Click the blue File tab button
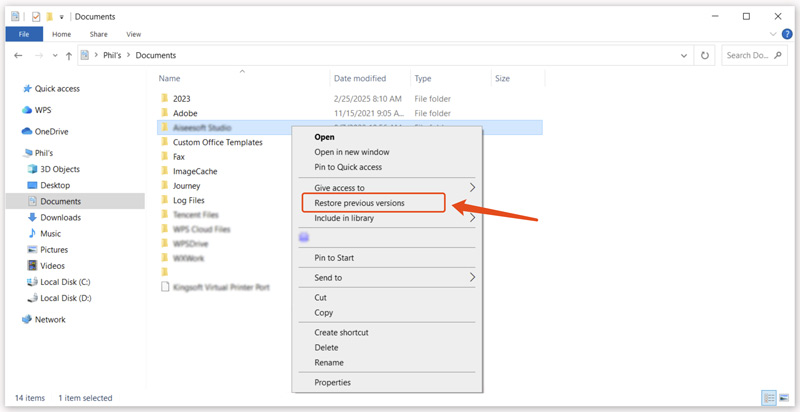The height and width of the screenshot is (412, 800). 23,34
